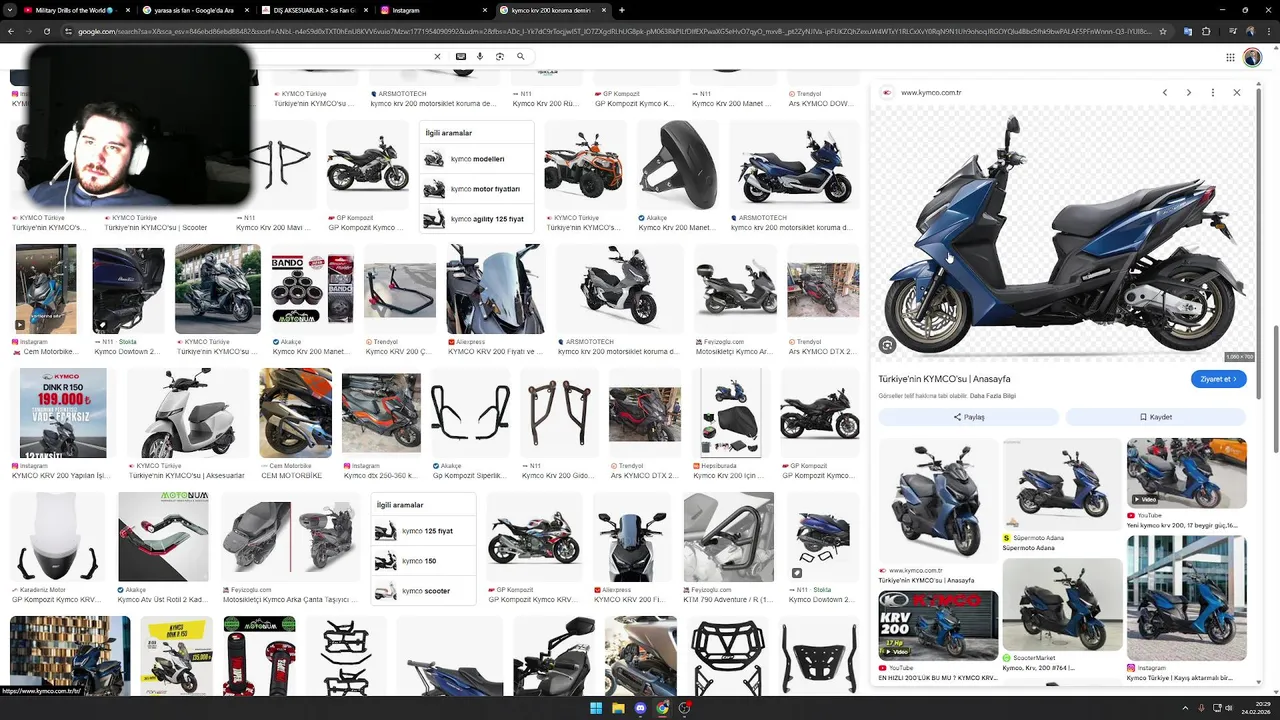This screenshot has height=720, width=1280.
Task: Open the Süpermoto Adana related image
Action: pyautogui.click(x=1062, y=484)
